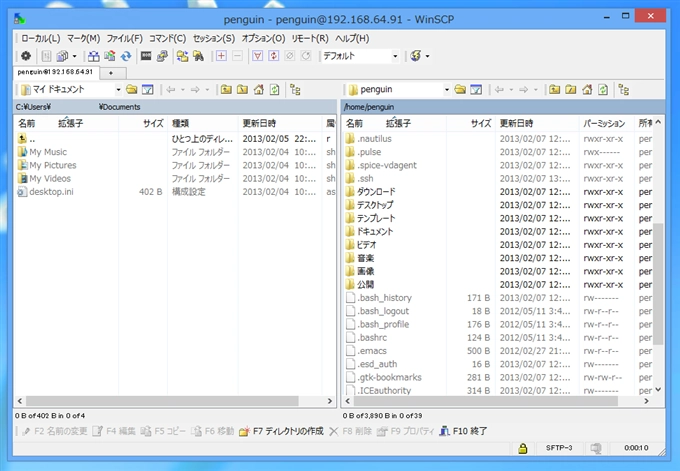Open directory folder icon in local panel

pyautogui.click(x=131, y=90)
